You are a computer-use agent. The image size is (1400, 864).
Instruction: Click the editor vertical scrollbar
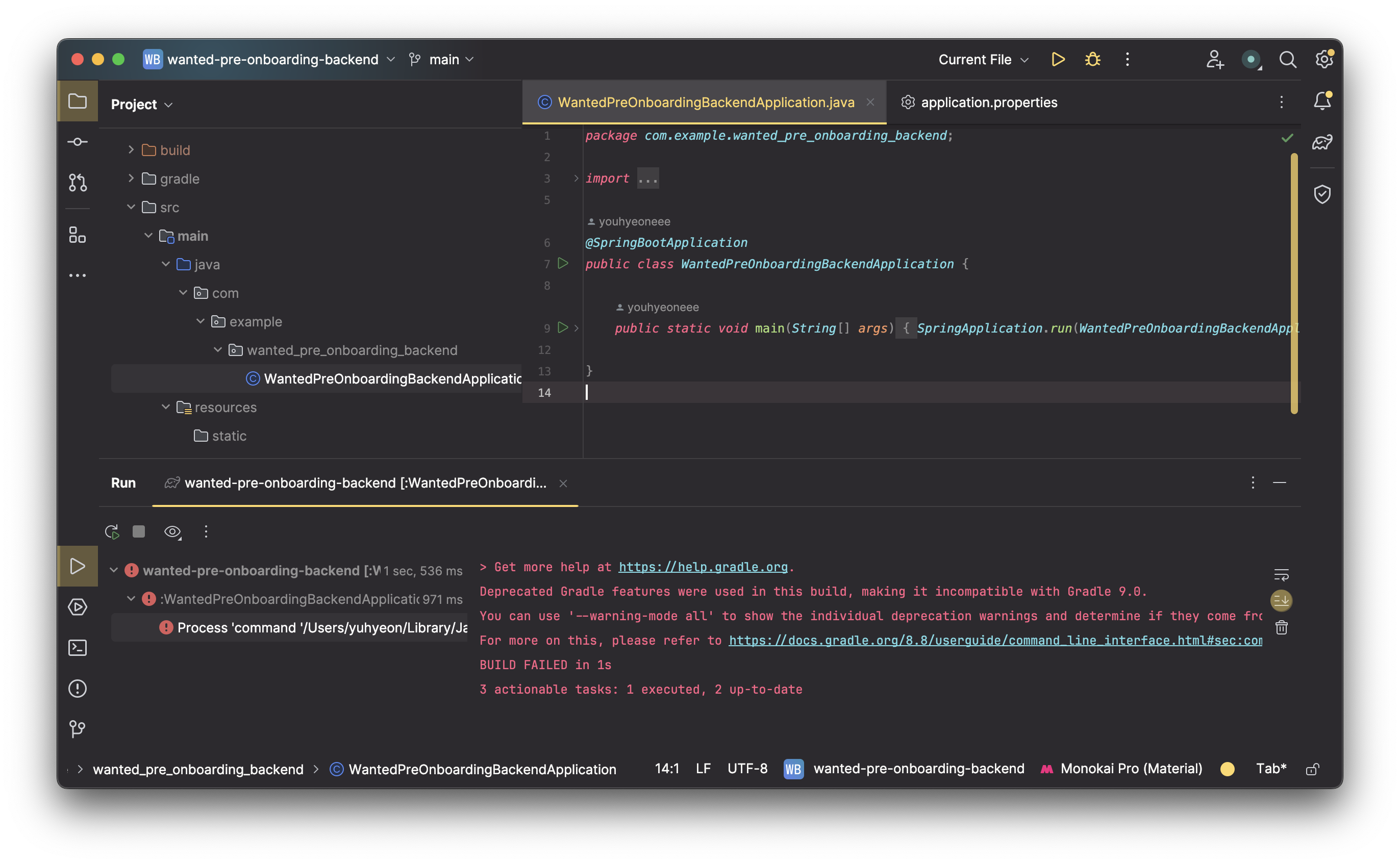1294,283
